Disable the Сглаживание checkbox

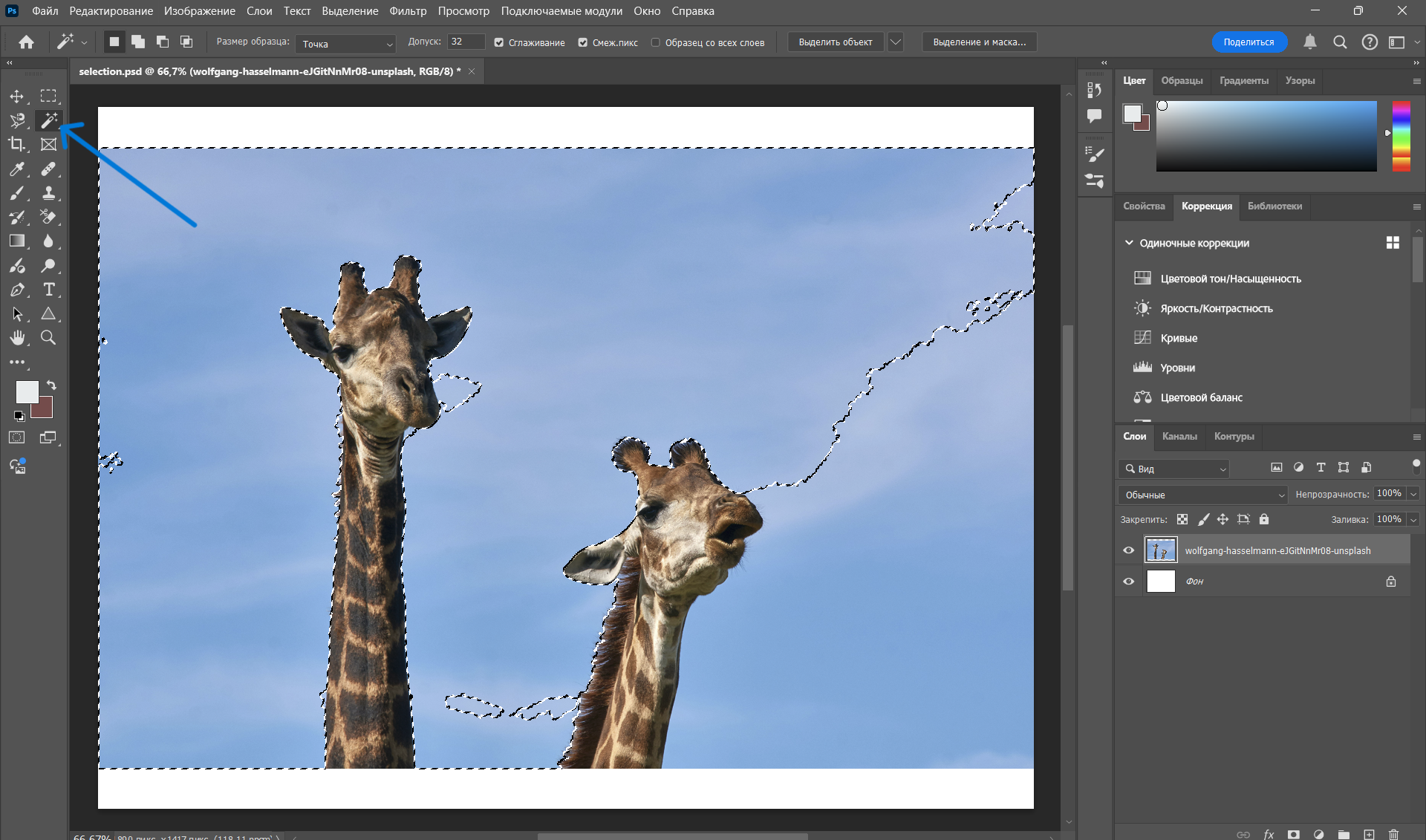[499, 42]
